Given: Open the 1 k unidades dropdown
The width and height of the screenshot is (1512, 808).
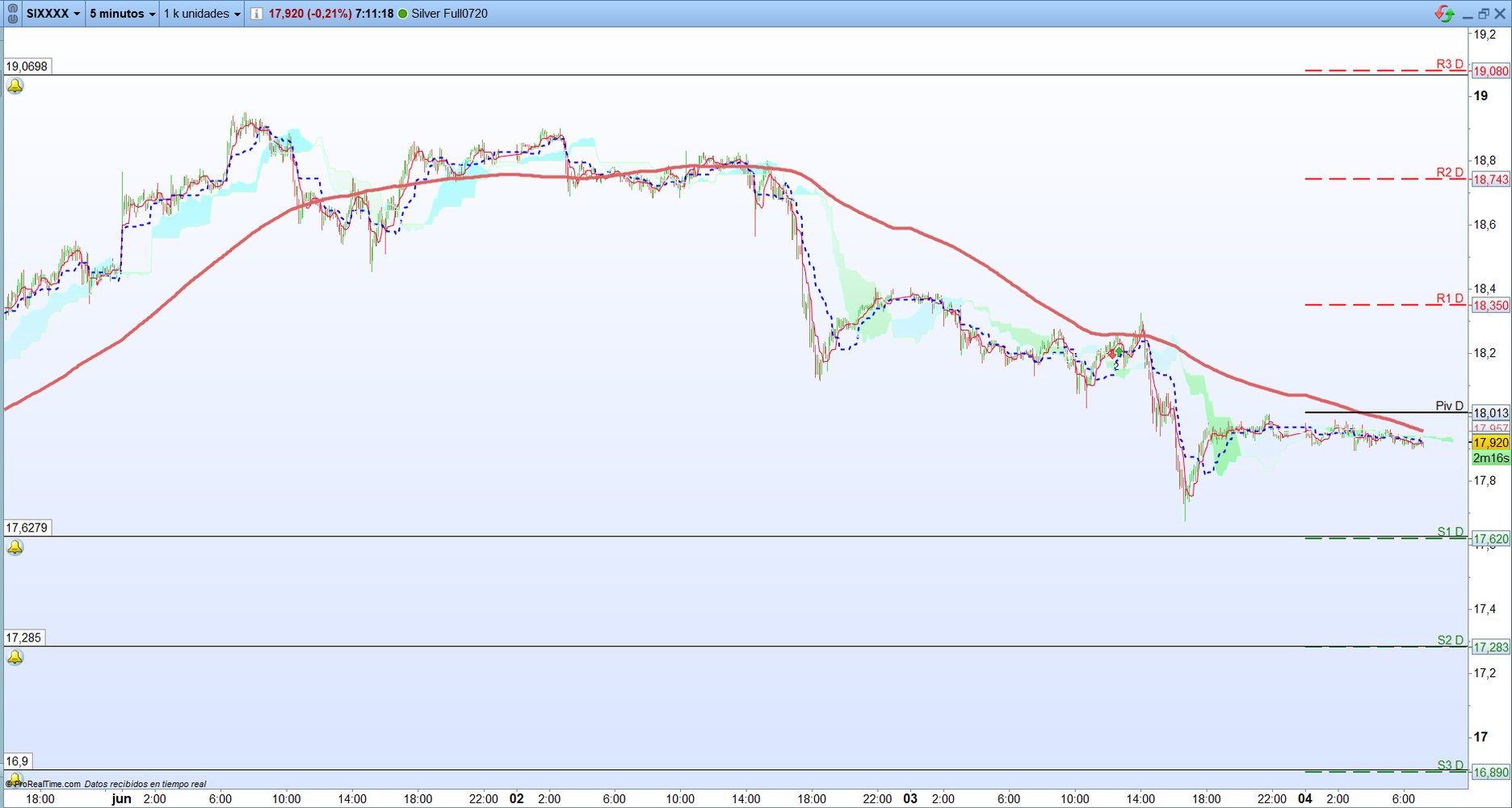Looking at the screenshot, I should coord(202,14).
